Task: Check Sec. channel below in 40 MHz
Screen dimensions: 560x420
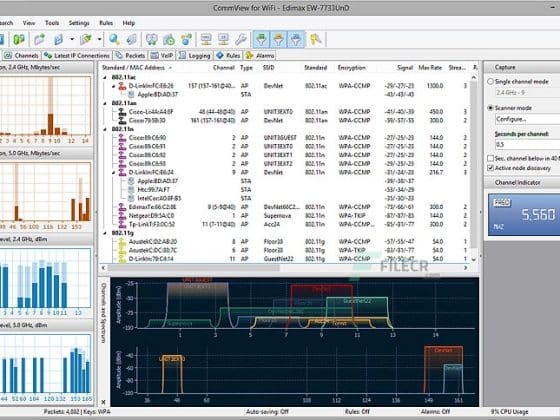Action: coord(491,158)
